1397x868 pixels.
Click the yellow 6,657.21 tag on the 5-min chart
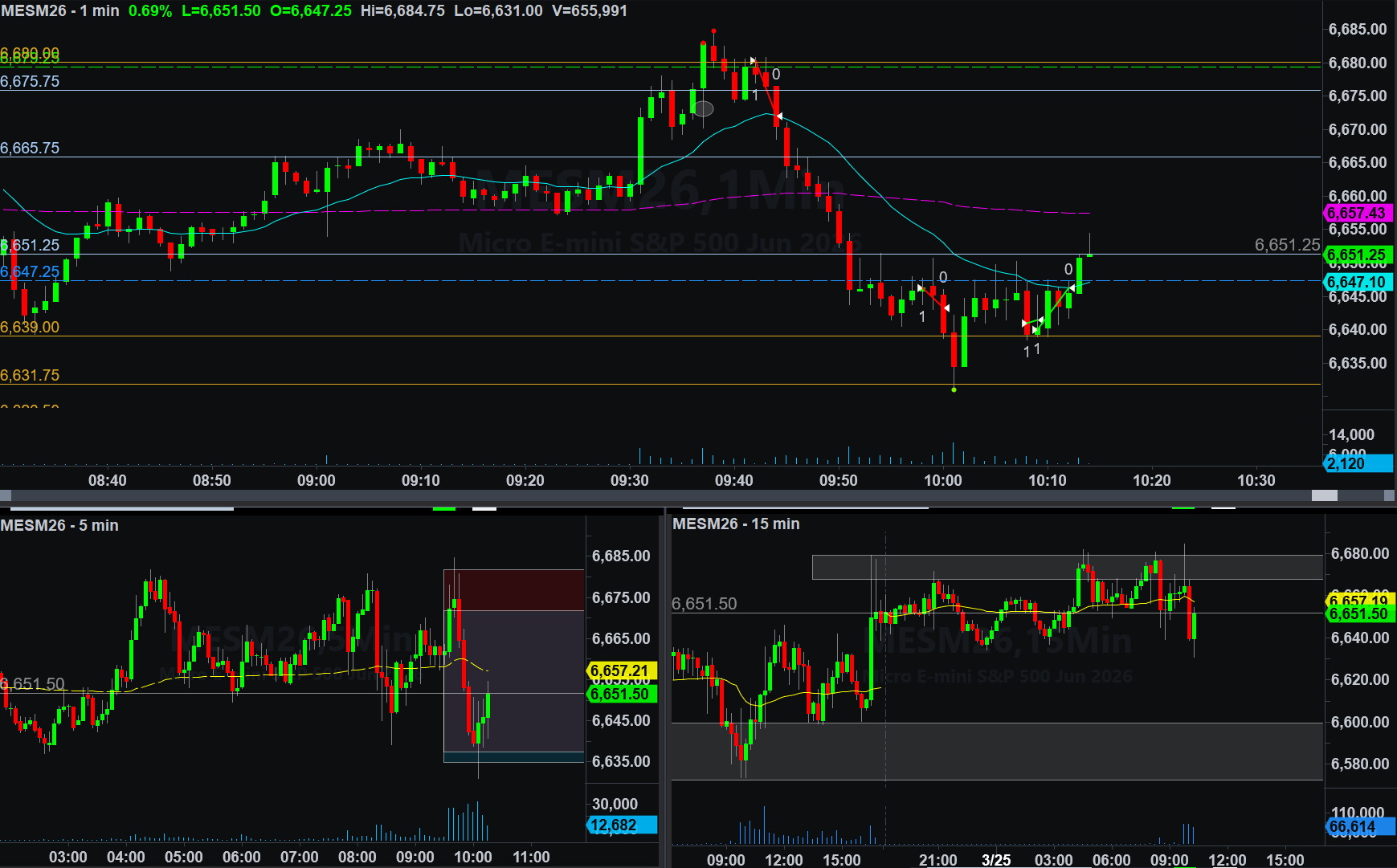[x=619, y=670]
